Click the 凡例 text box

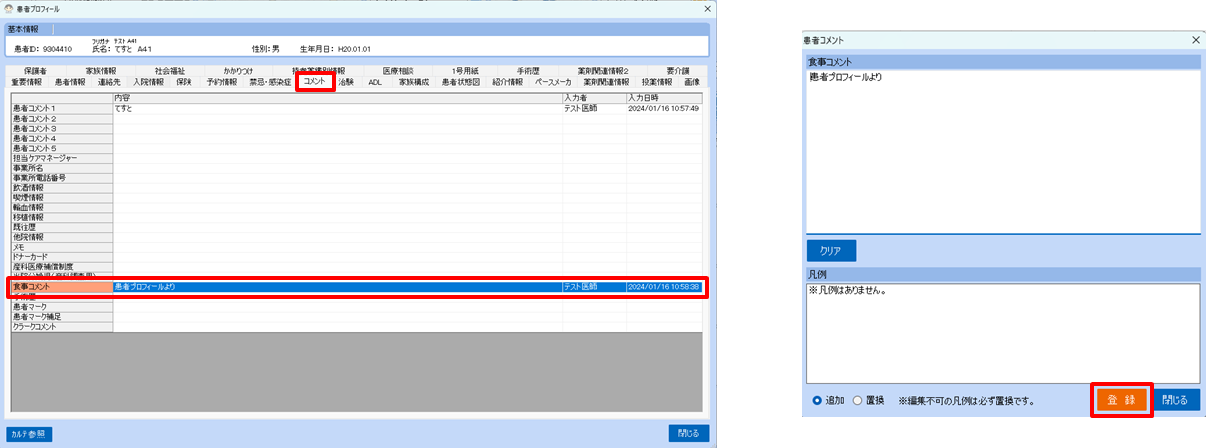pos(1003,332)
